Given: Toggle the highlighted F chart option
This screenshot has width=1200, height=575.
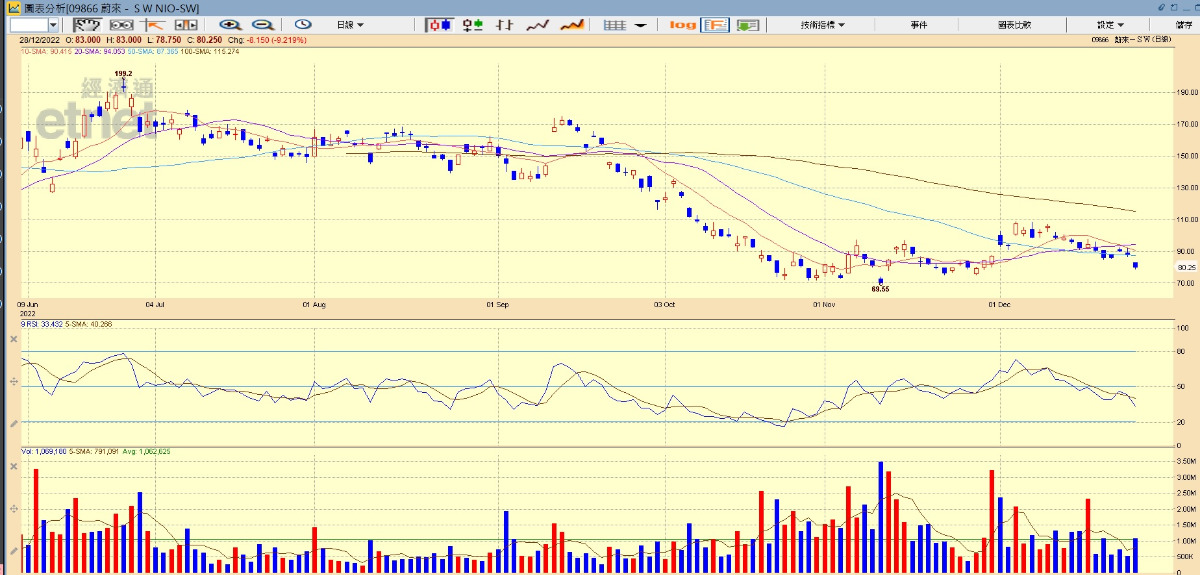Looking at the screenshot, I should (714, 24).
